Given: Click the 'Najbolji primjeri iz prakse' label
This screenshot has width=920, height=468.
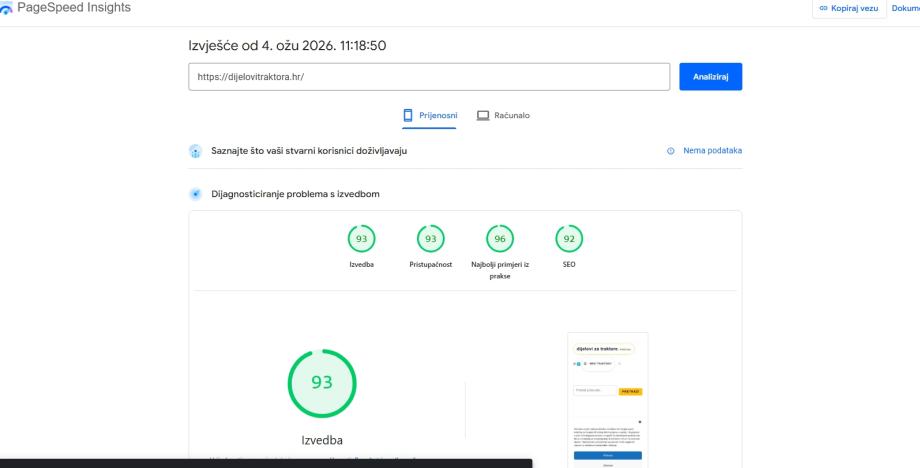Looking at the screenshot, I should [x=500, y=270].
